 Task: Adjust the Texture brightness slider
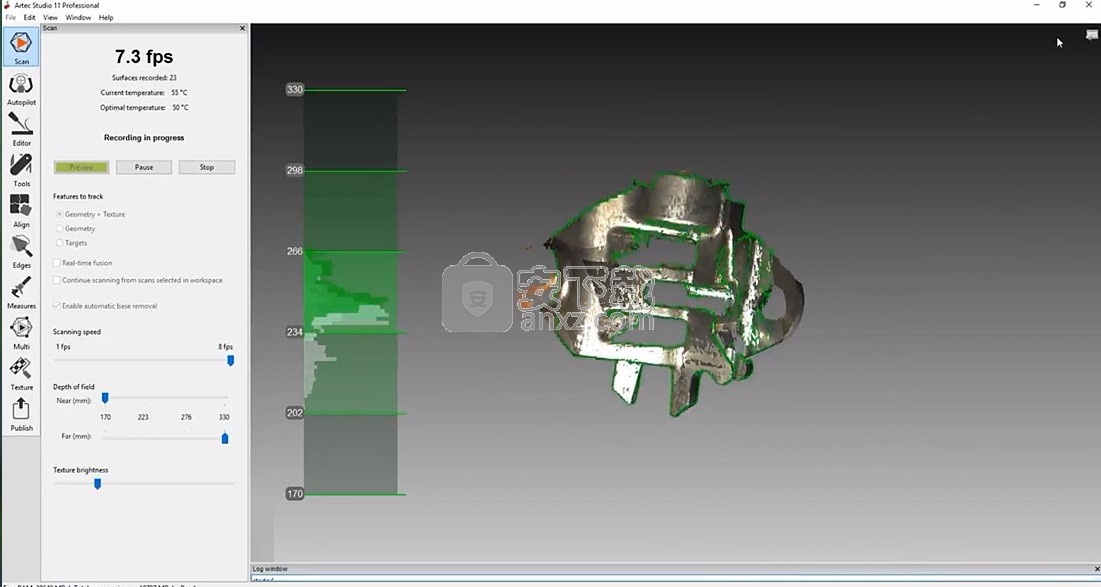tap(98, 483)
